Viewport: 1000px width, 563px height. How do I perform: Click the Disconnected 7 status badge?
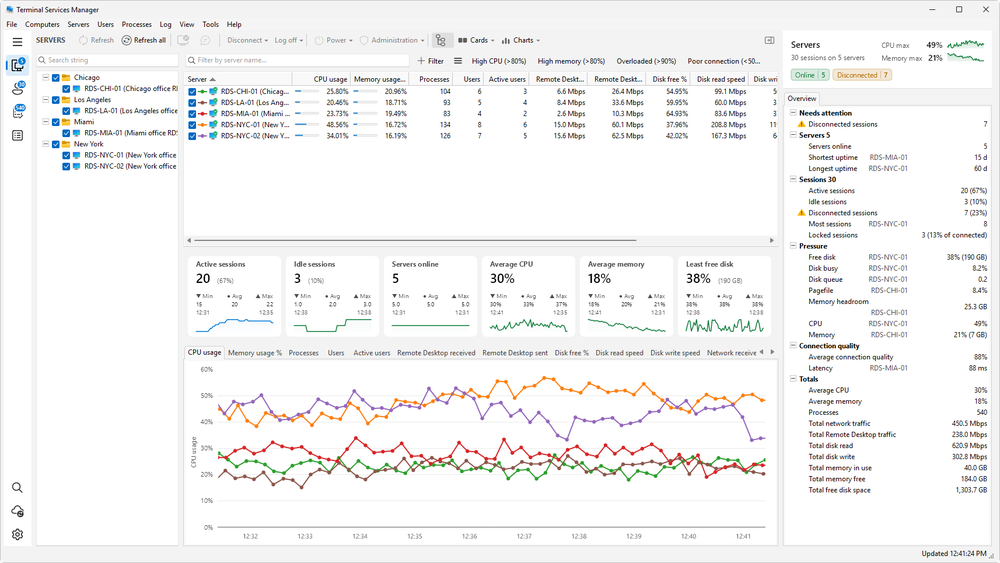coord(862,75)
